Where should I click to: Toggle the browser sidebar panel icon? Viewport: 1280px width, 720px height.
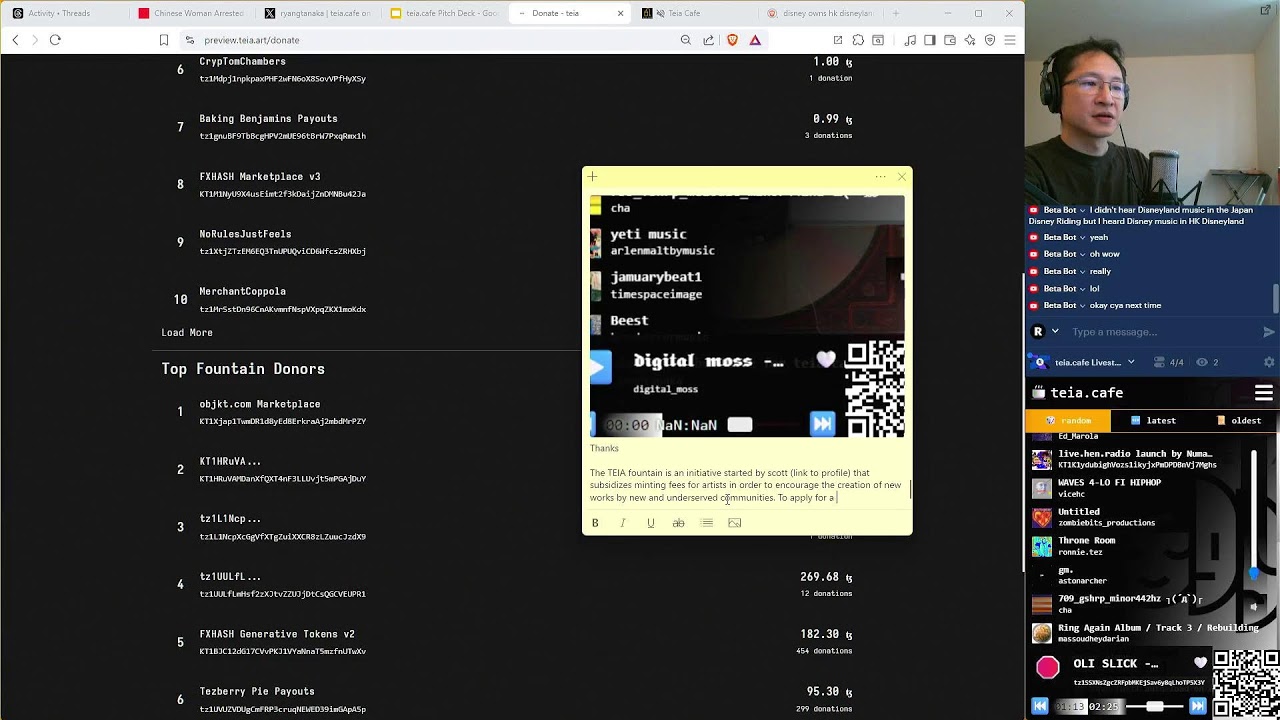click(x=930, y=40)
